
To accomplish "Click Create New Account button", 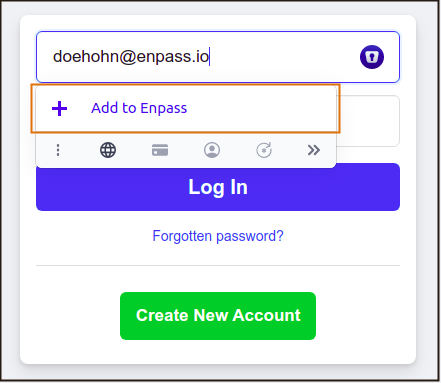I will click(x=218, y=316).
